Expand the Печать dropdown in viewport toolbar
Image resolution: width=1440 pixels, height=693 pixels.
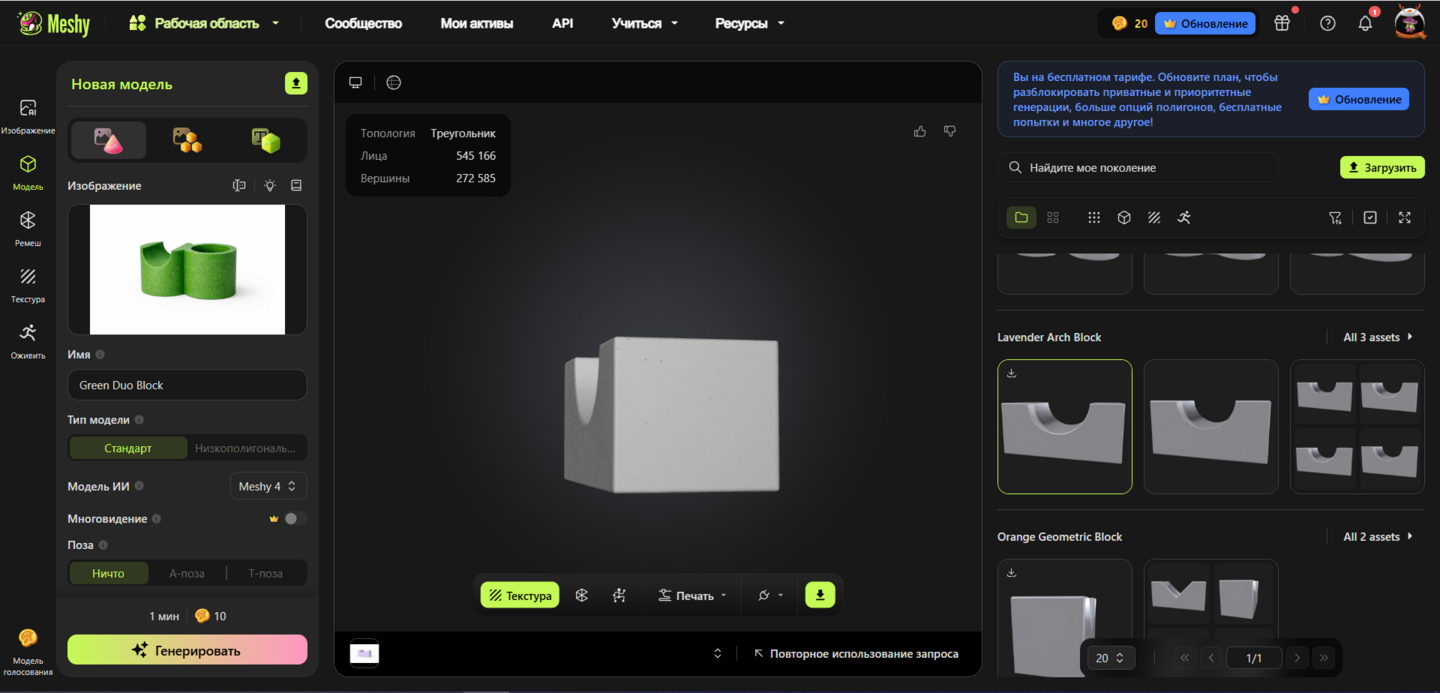(693, 595)
